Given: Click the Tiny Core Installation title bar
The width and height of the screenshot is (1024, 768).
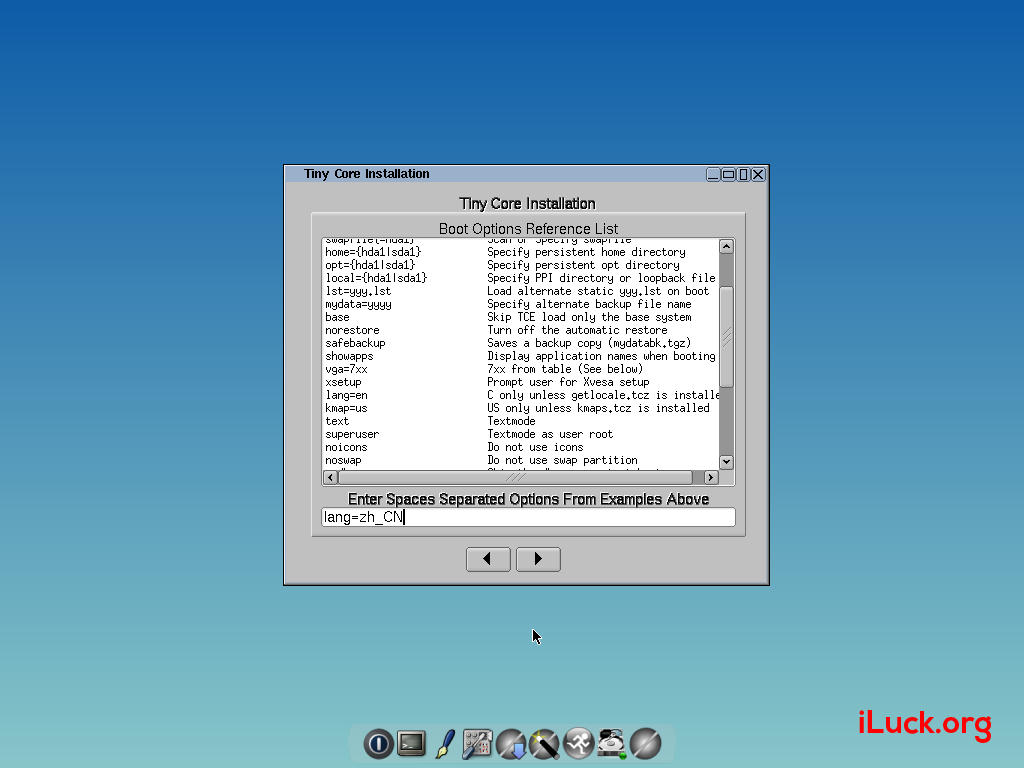Looking at the screenshot, I should point(496,174).
